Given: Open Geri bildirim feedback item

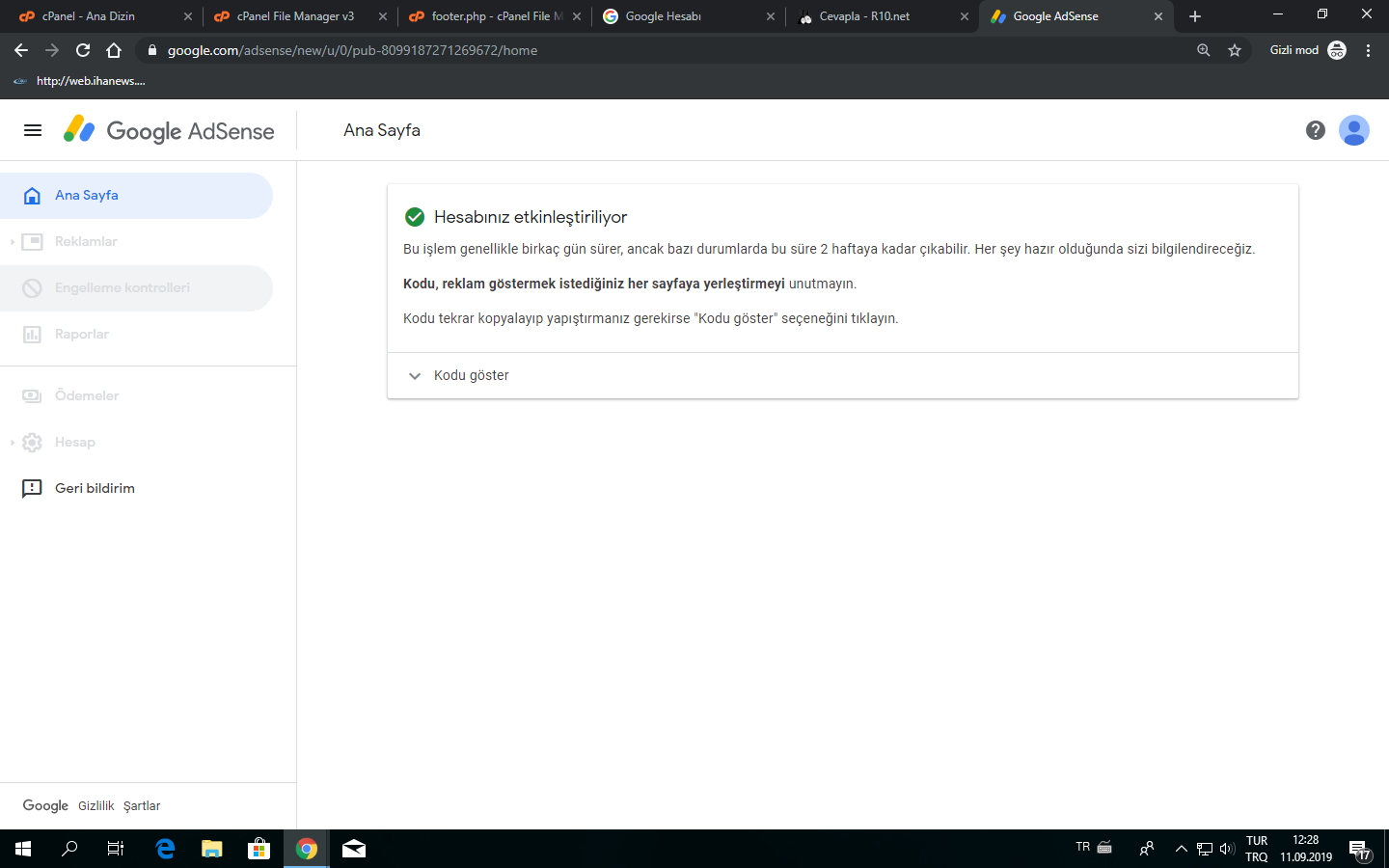Looking at the screenshot, I should point(136,489).
